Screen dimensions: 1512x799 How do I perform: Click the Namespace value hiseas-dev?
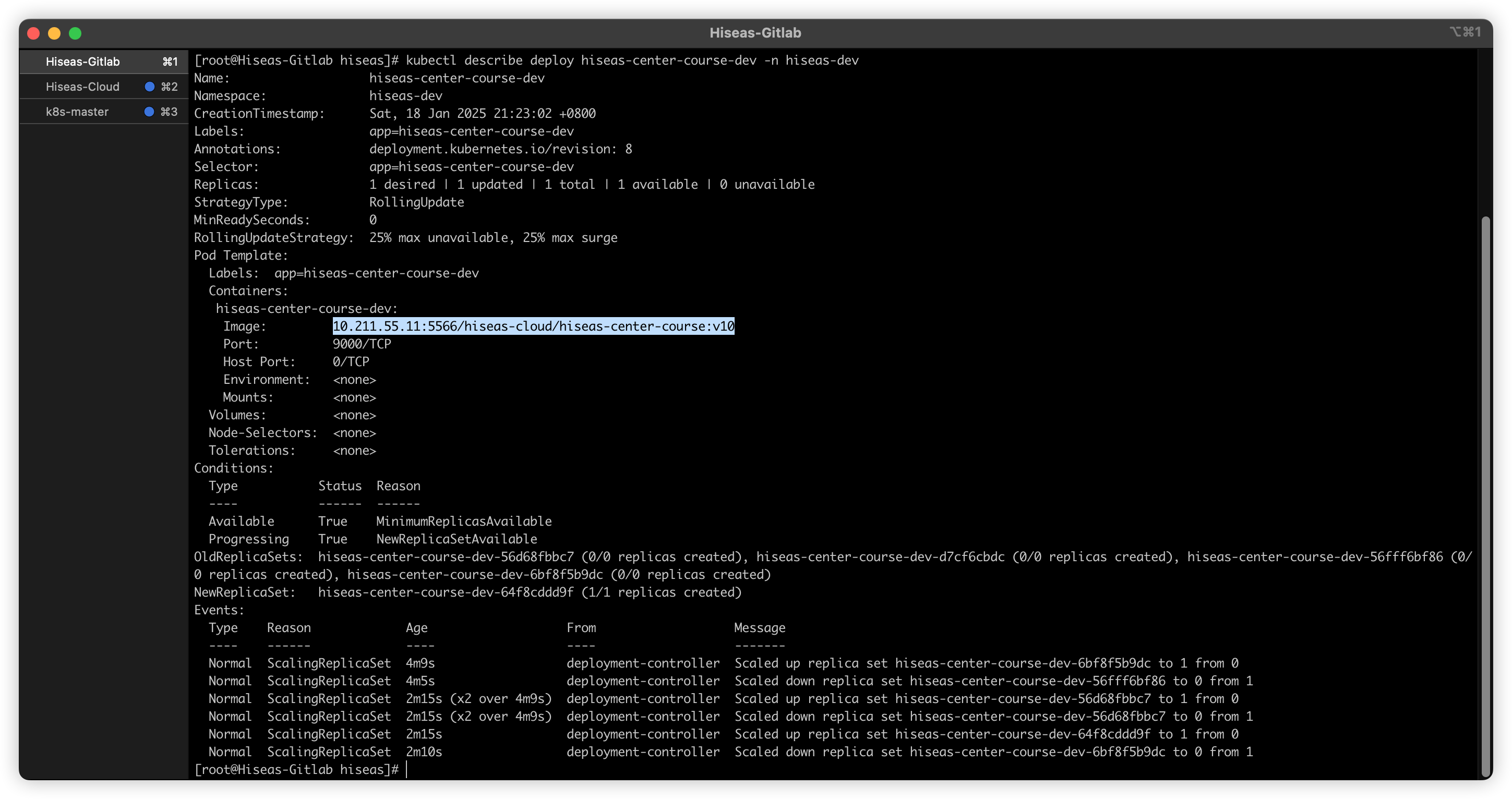pyautogui.click(x=405, y=95)
